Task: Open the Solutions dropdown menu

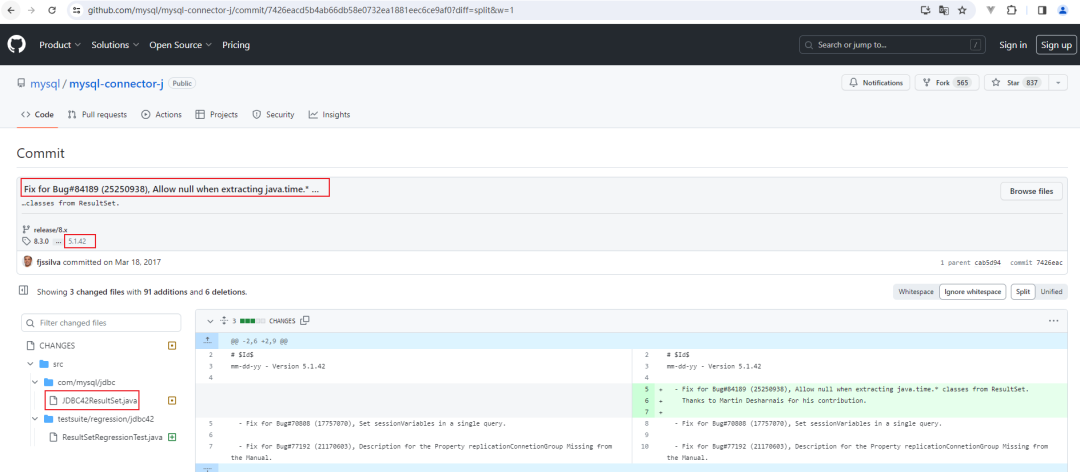Action: click(x=115, y=45)
